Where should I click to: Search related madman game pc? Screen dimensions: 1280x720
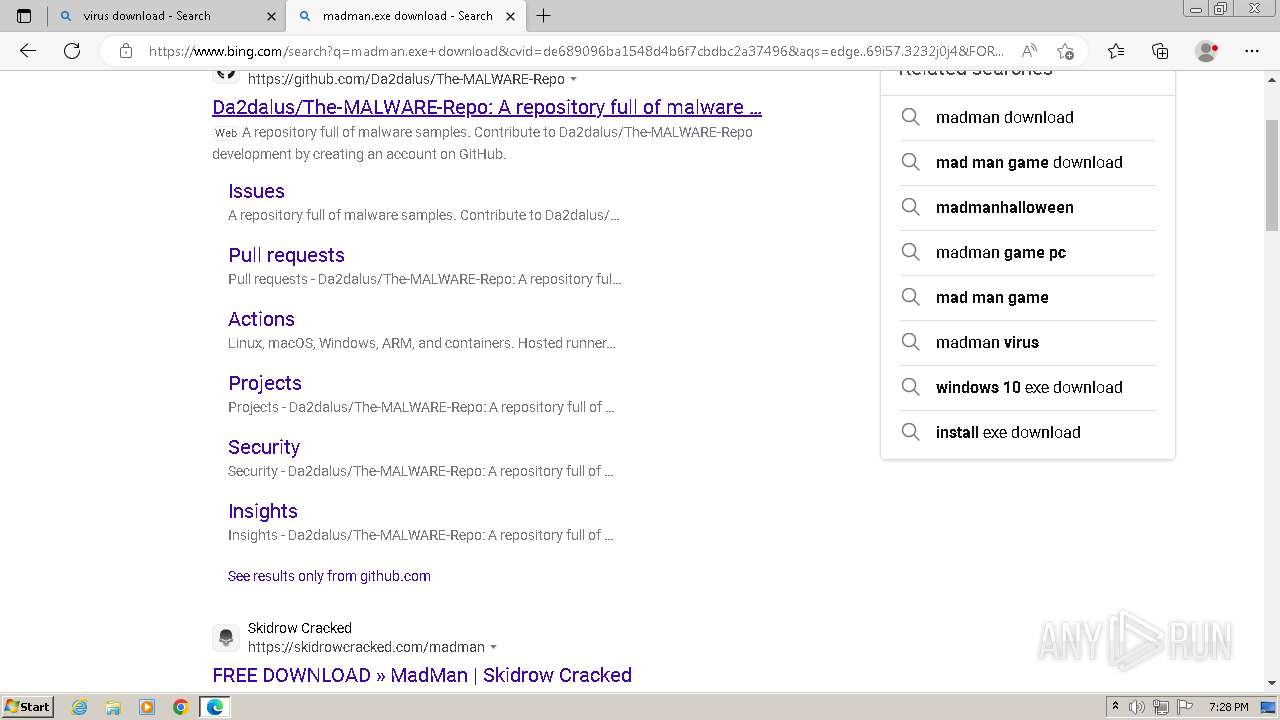(x=1028, y=252)
